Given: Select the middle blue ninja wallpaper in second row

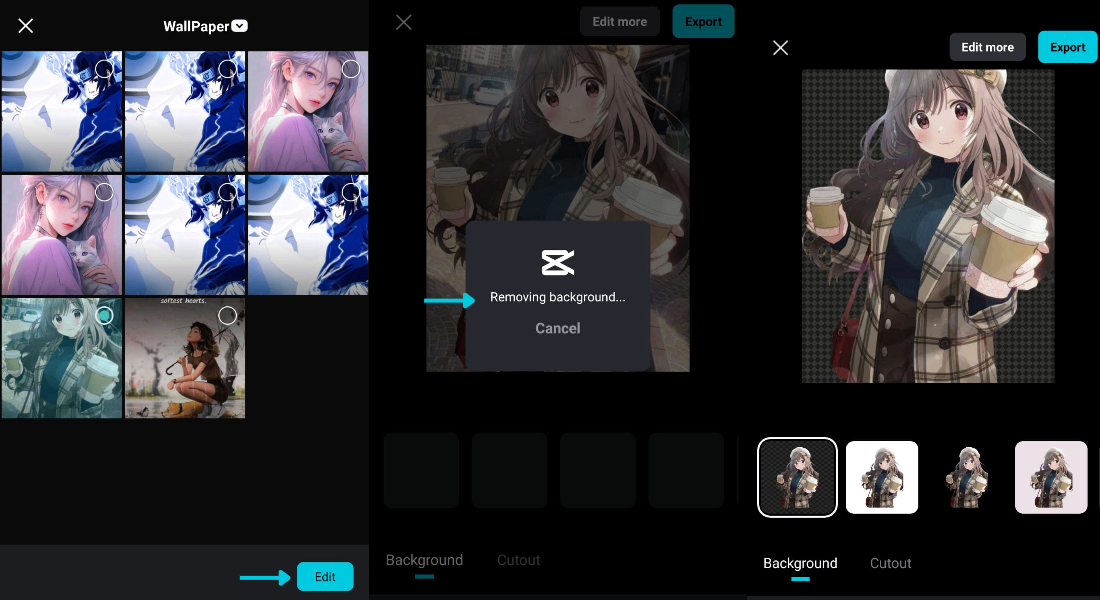Looking at the screenshot, I should [227, 192].
